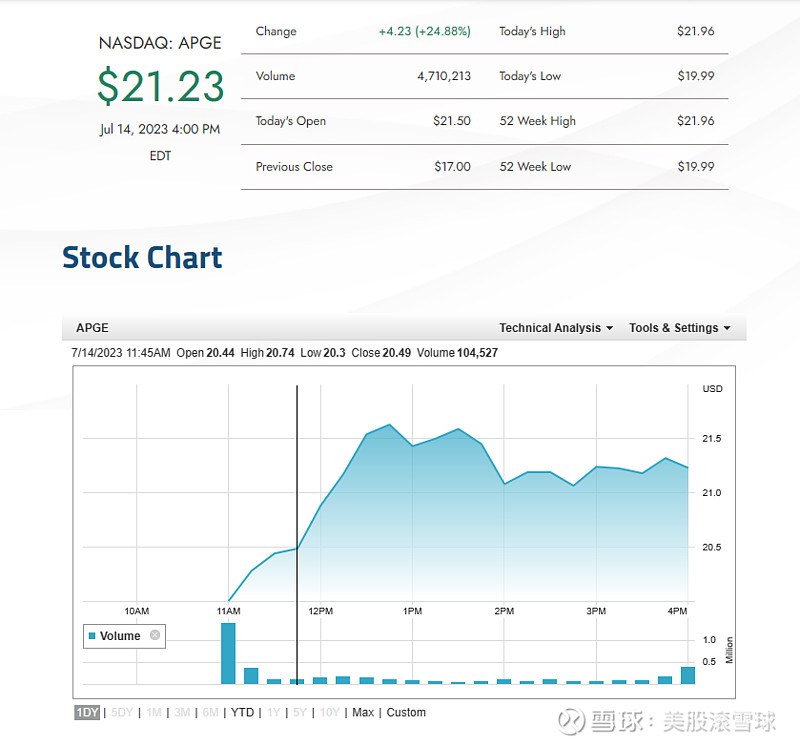The height and width of the screenshot is (746, 800).
Task: Toggle the 1DY time range
Action: 86,712
